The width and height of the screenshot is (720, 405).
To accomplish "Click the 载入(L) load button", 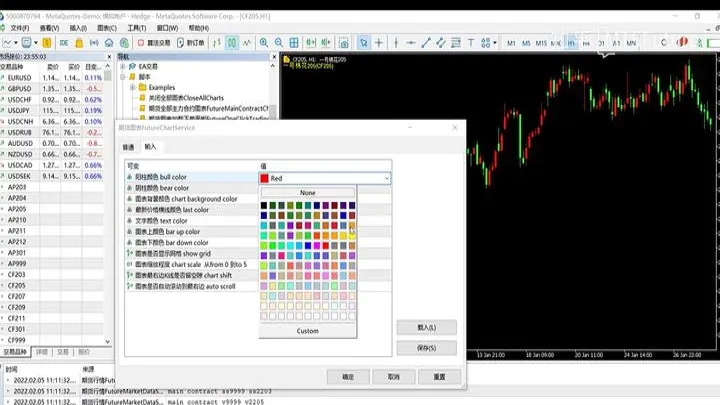I will pyautogui.click(x=426, y=327).
